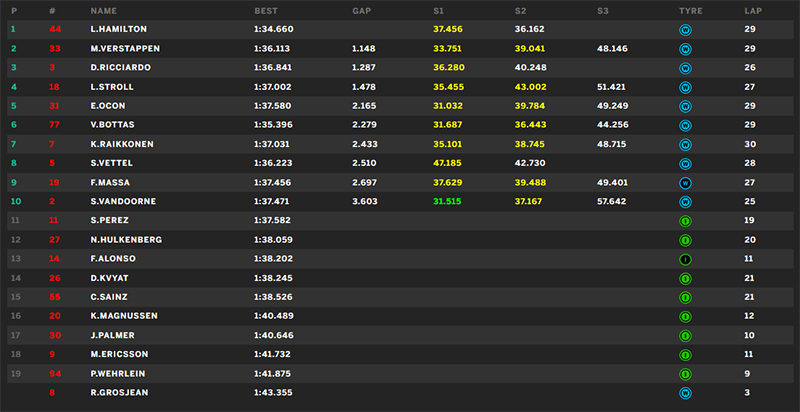Click Grosjean's blue tyre icon

[x=685, y=393]
